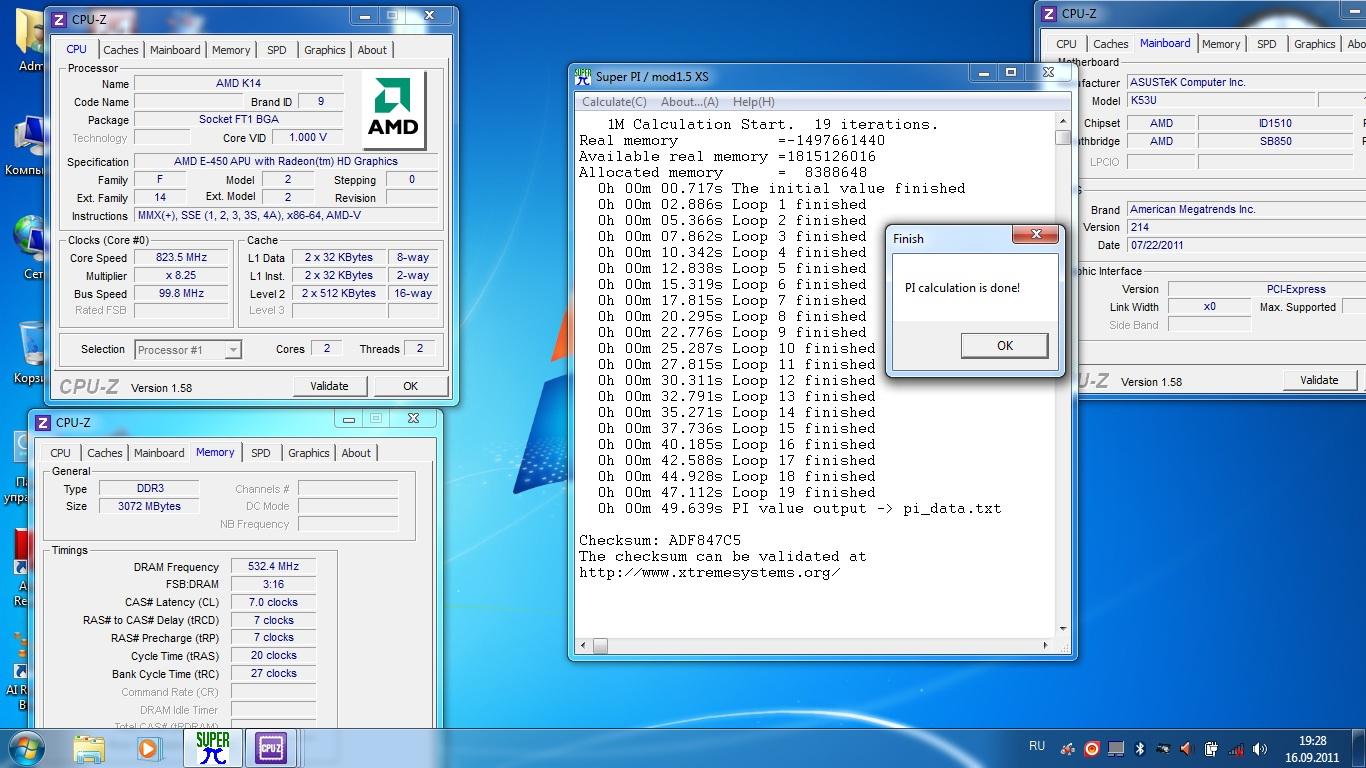Open the taskbar clock showing 19:28

point(1312,749)
